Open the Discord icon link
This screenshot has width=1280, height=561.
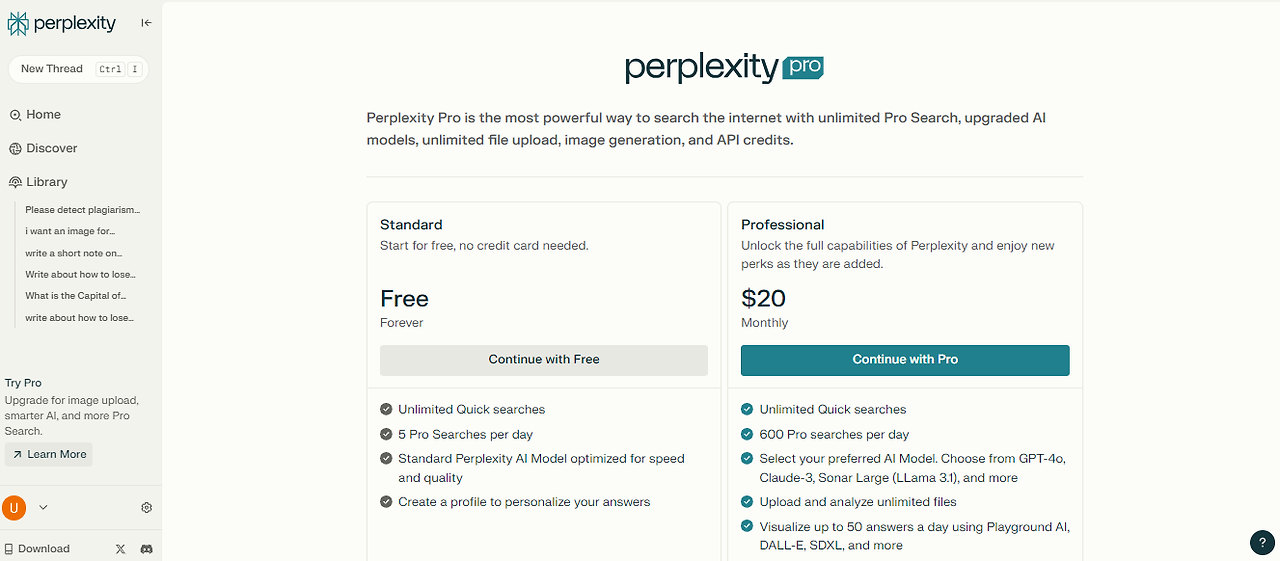click(x=146, y=549)
